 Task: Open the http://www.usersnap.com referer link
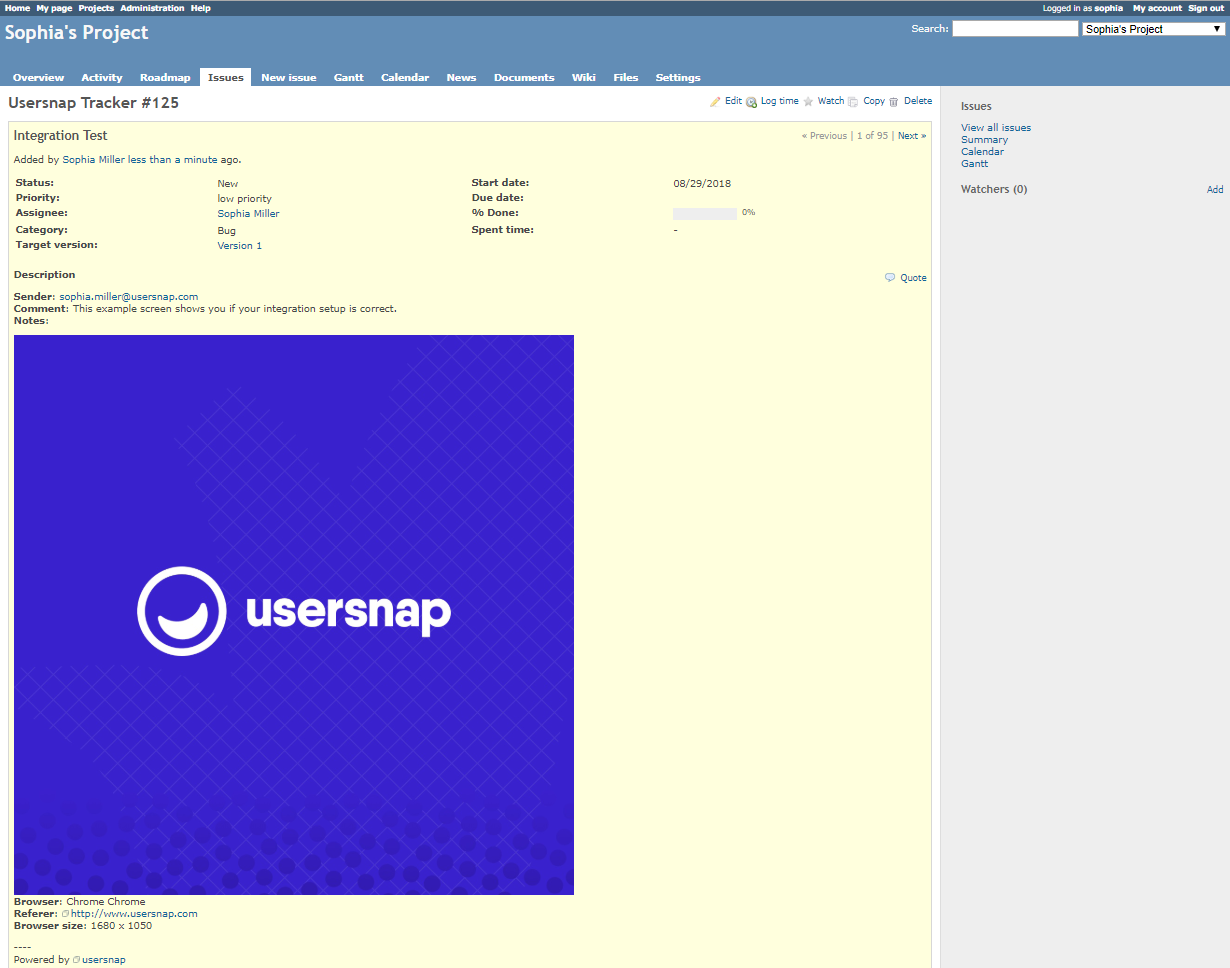click(134, 914)
